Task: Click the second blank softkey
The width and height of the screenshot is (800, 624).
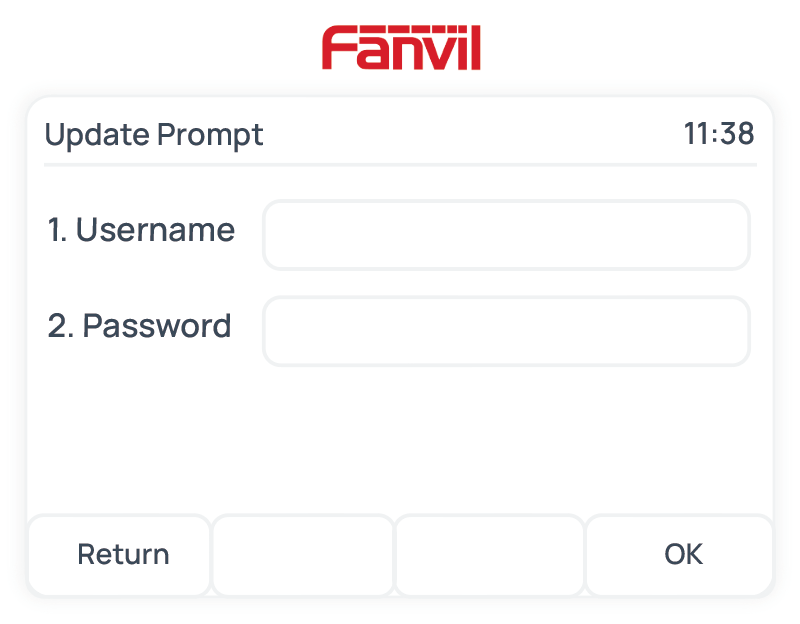Action: 302,554
